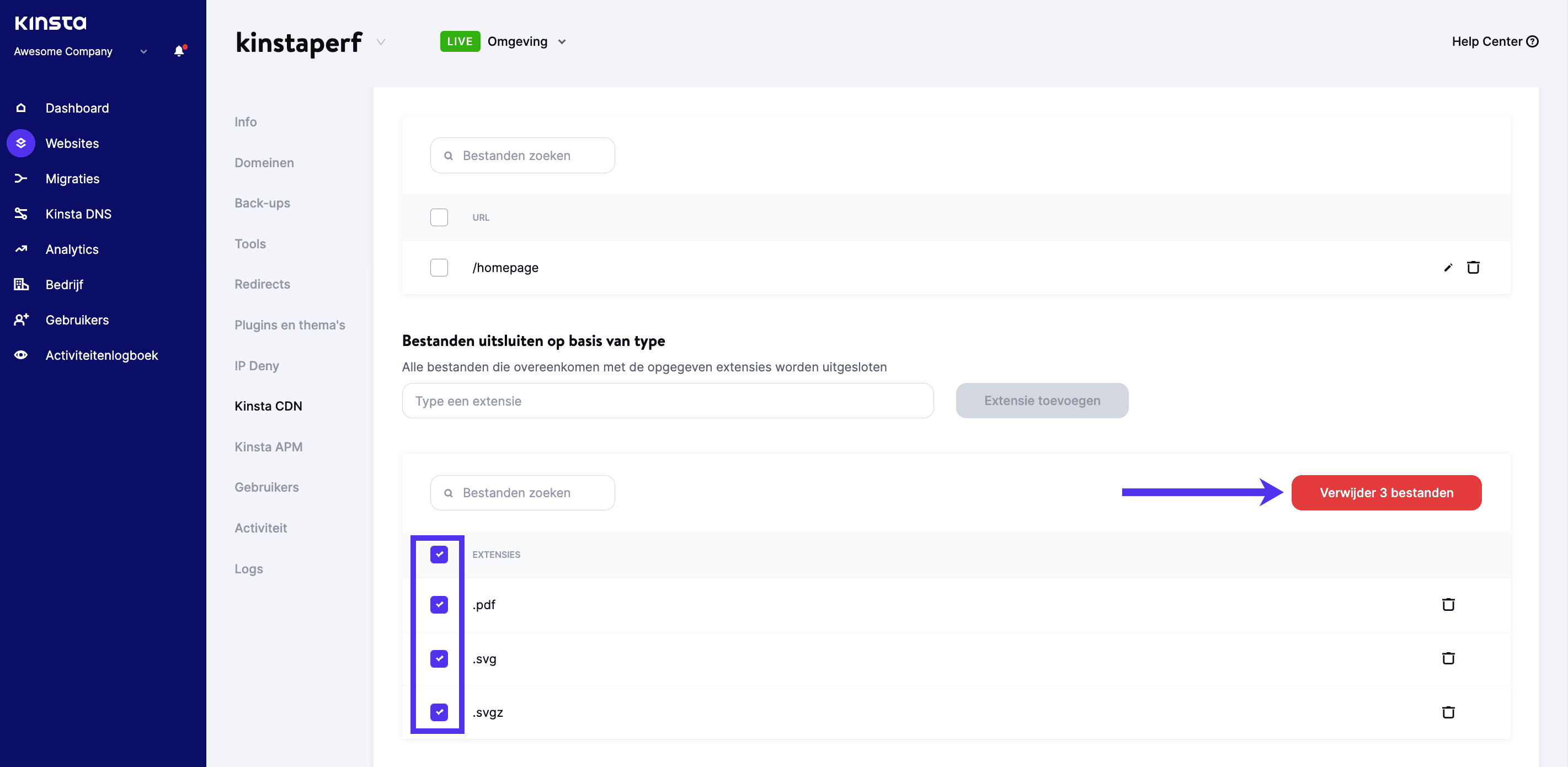Click the Dashboard home icon
Viewport: 1568px width, 767px height.
coord(21,108)
